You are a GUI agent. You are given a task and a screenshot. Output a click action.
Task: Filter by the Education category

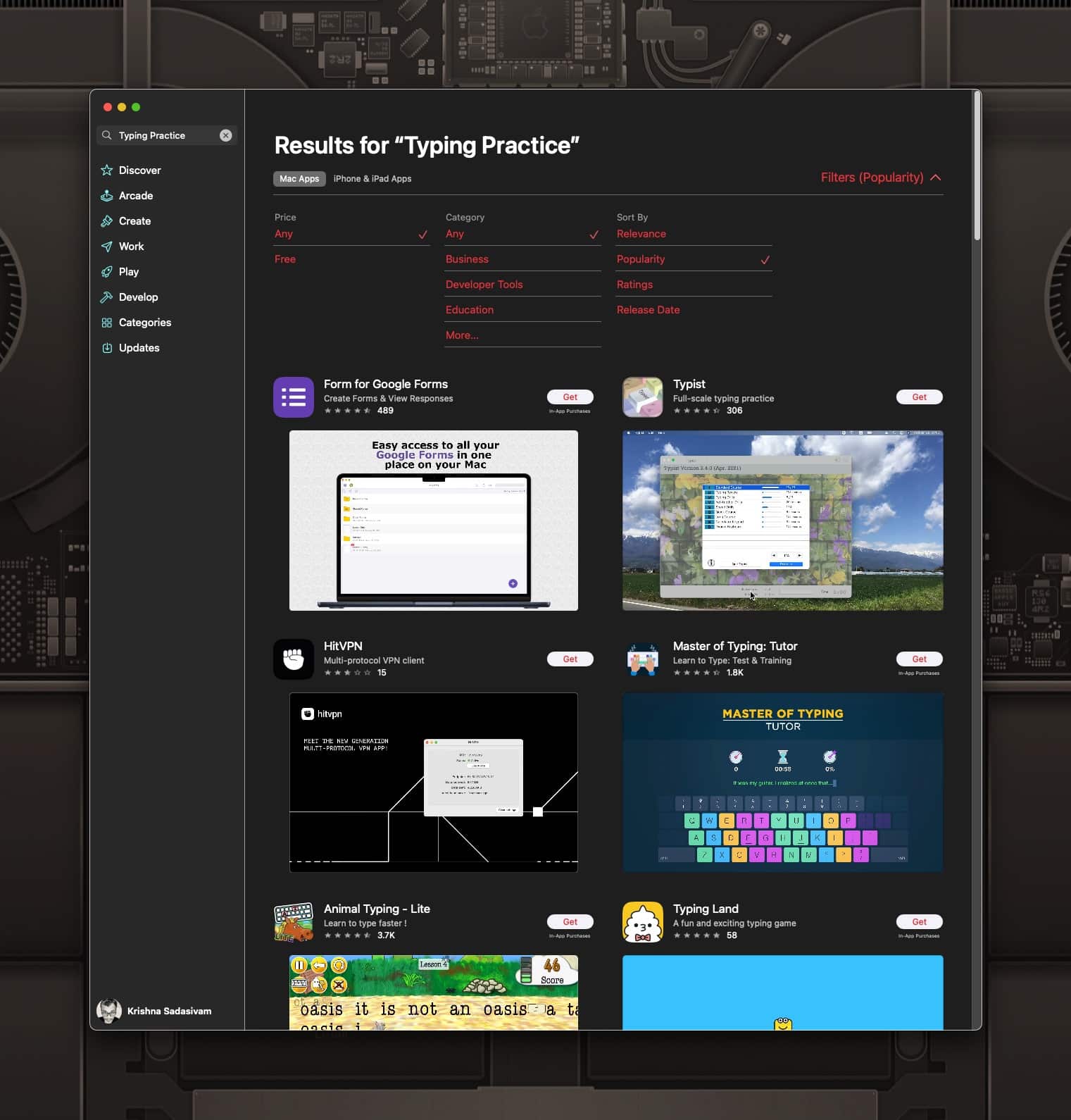pyautogui.click(x=470, y=310)
